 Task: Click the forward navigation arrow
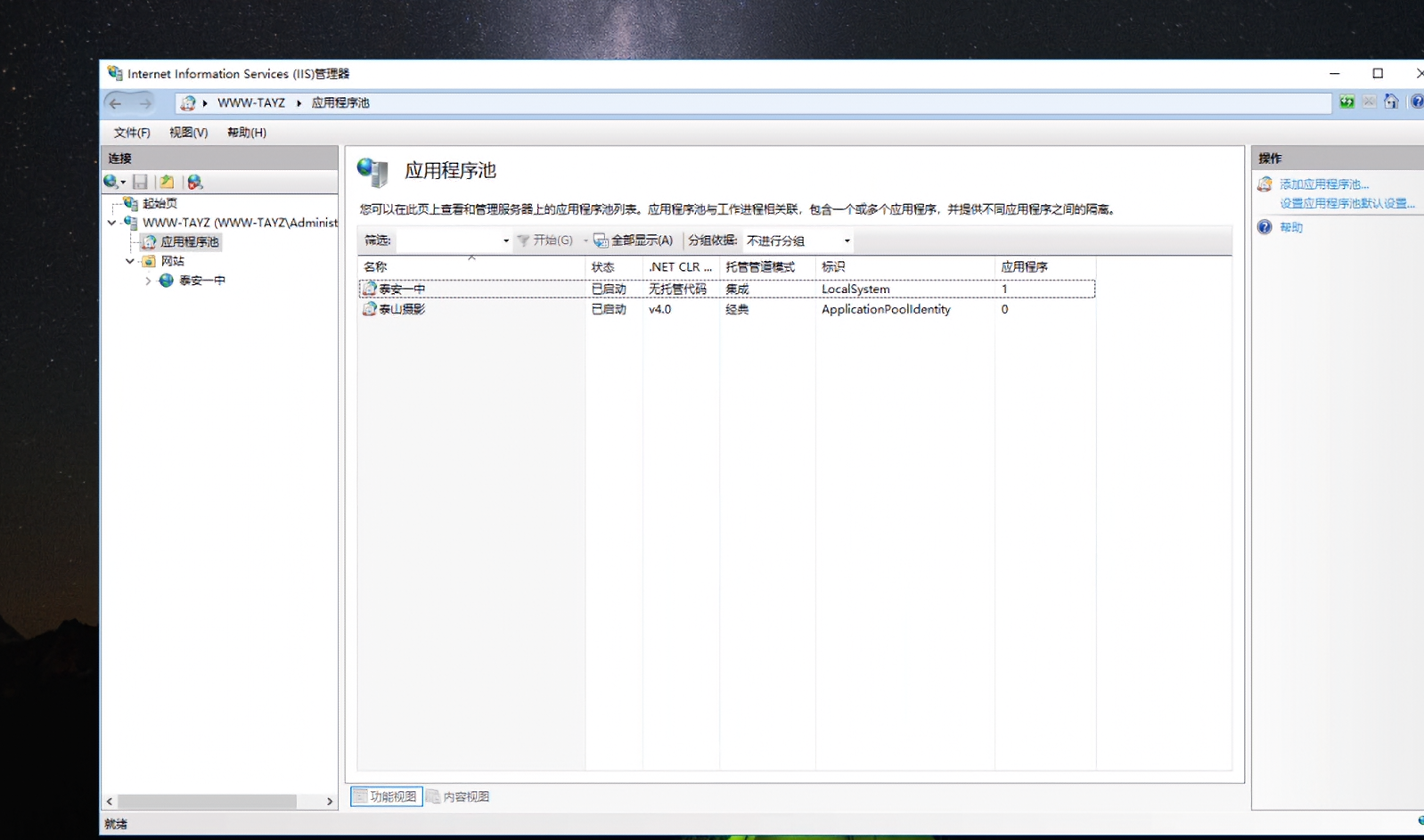point(145,103)
